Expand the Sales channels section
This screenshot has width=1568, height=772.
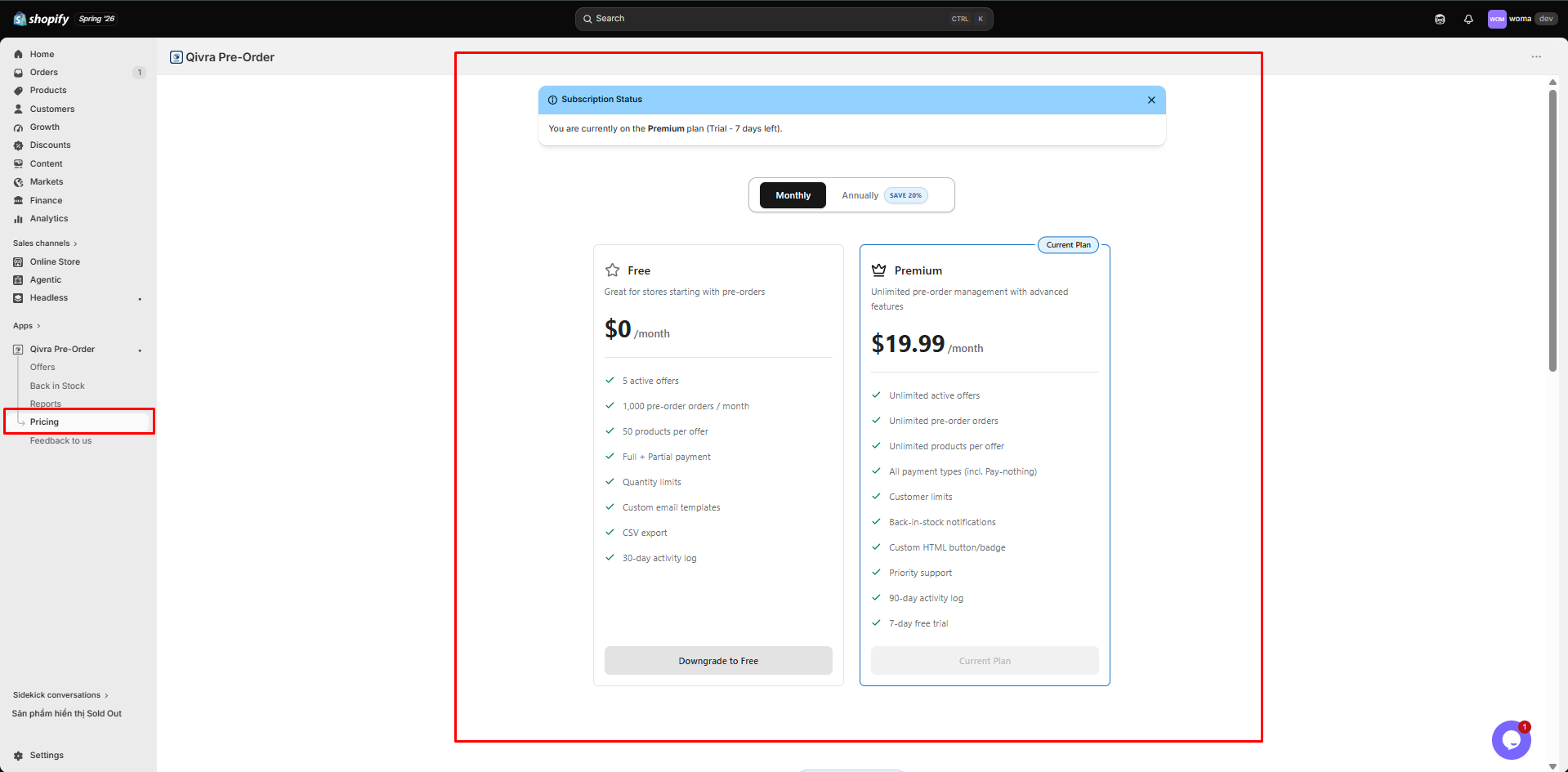click(x=45, y=243)
